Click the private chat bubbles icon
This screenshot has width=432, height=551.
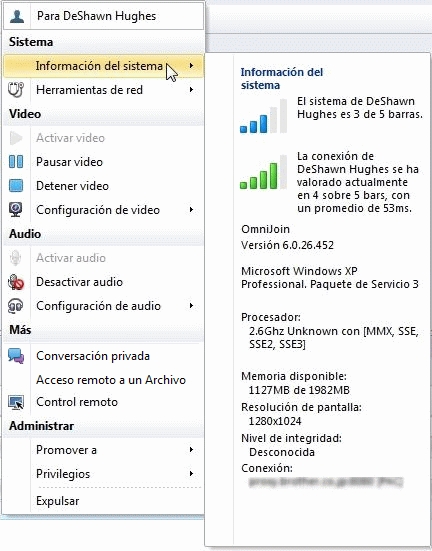tap(16, 356)
